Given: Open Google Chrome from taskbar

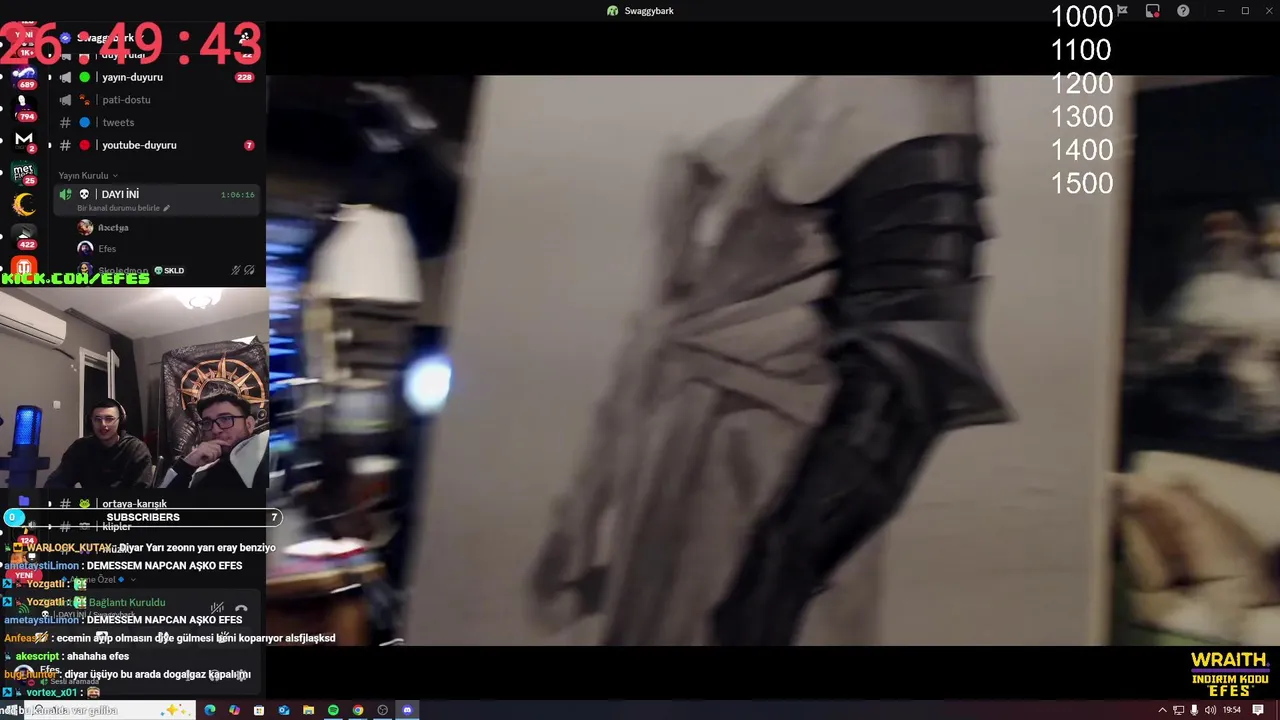Looking at the screenshot, I should point(358,710).
